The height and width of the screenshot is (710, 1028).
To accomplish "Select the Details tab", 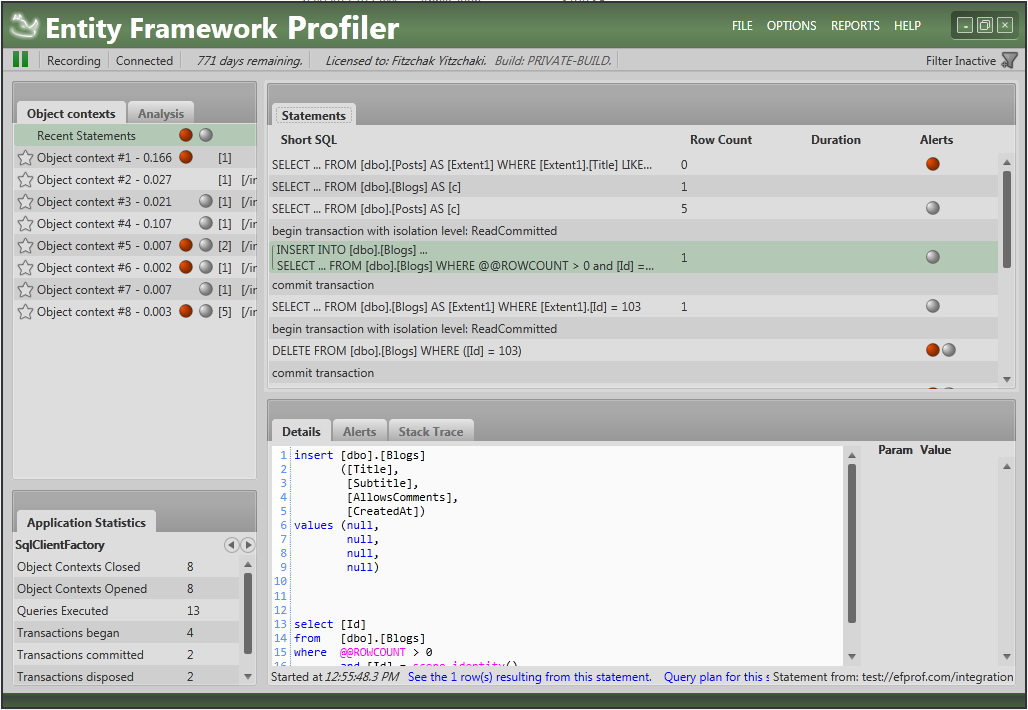I will coord(301,431).
